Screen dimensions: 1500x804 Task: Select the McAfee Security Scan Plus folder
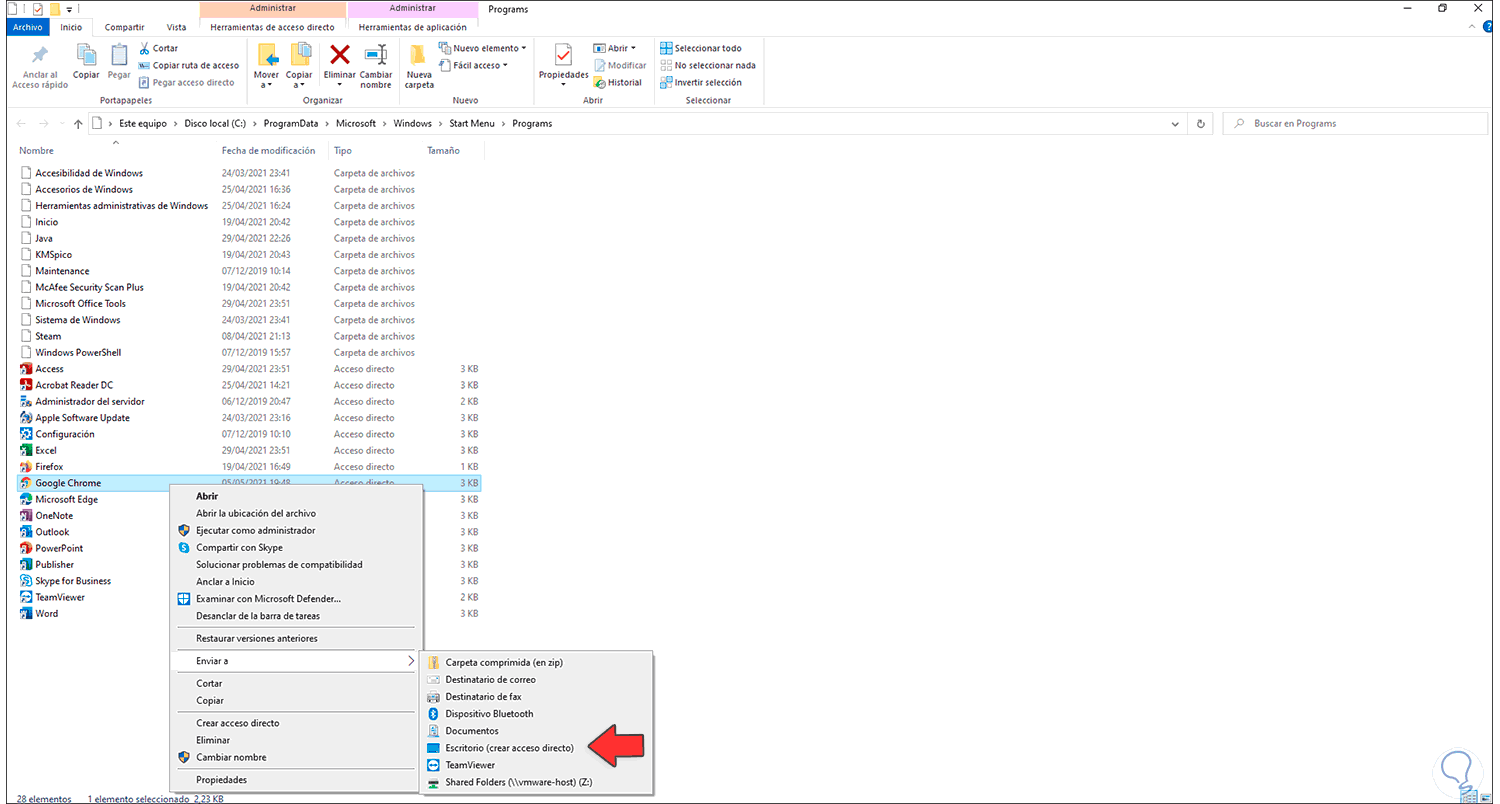(250, 287)
